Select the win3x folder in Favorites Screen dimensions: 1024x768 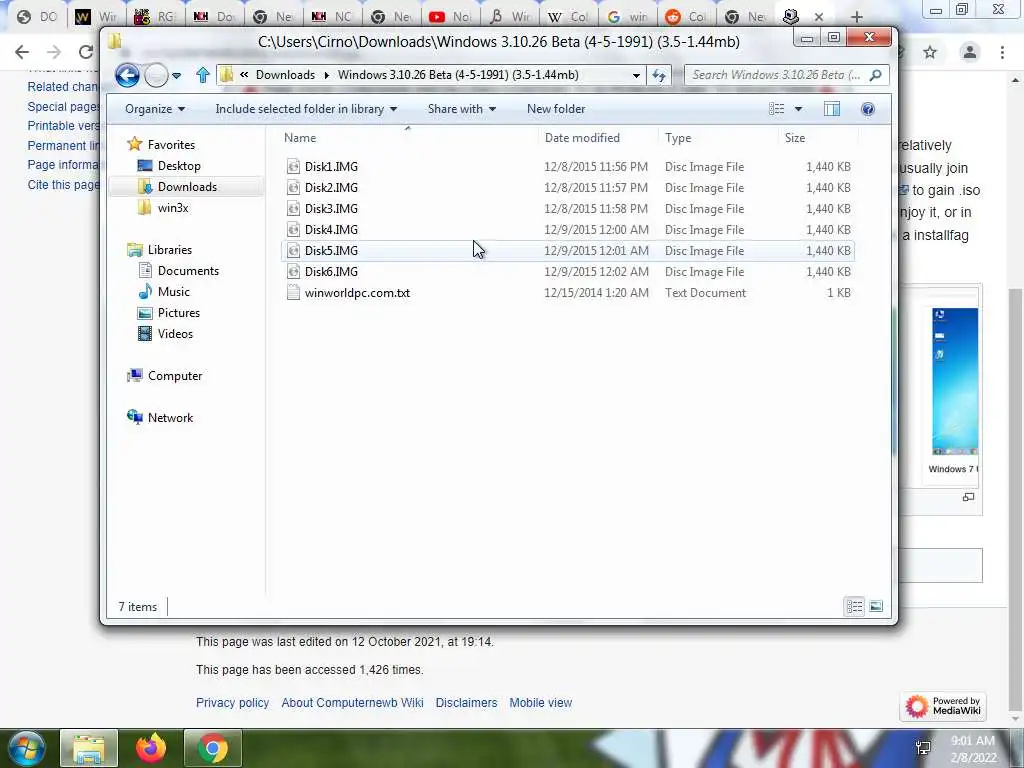[173, 208]
